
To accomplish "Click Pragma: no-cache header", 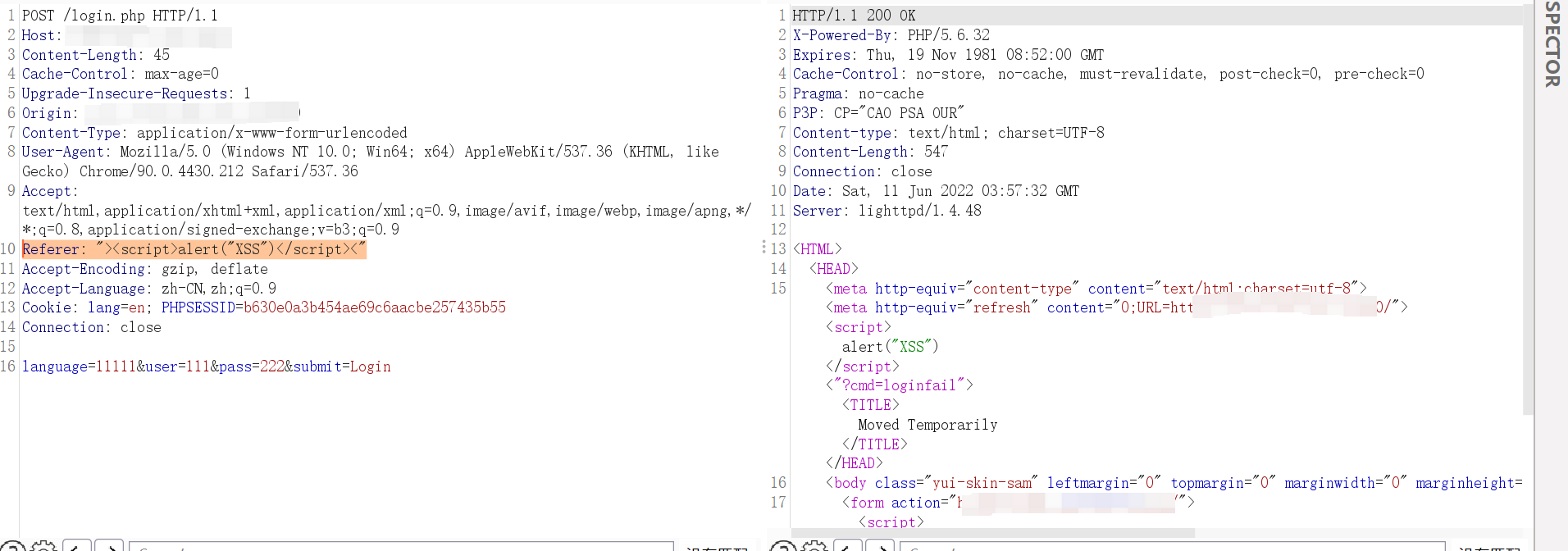I will click(x=859, y=93).
